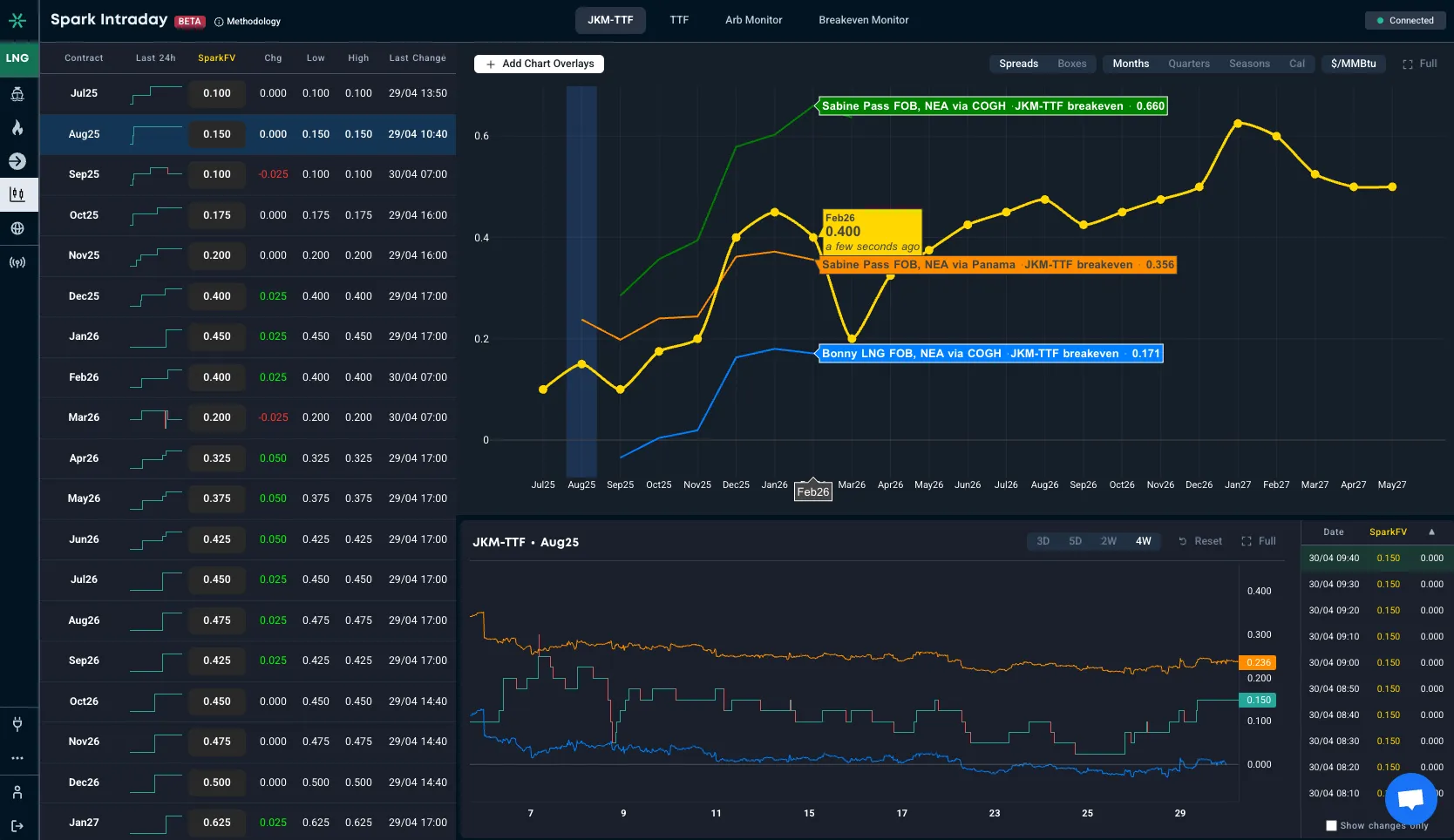Screen dimensions: 1454x840
Task: Click the Bonny LNG via COGH breakeven label
Action: [x=991, y=354]
